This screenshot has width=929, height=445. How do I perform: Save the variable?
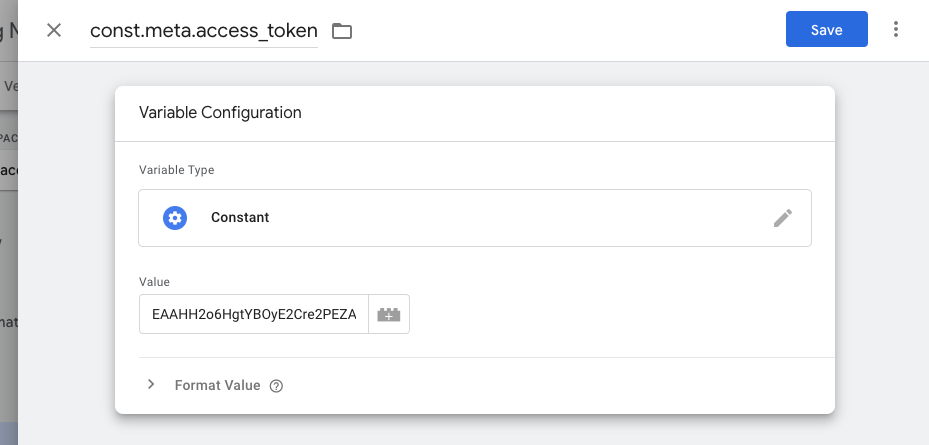(826, 30)
